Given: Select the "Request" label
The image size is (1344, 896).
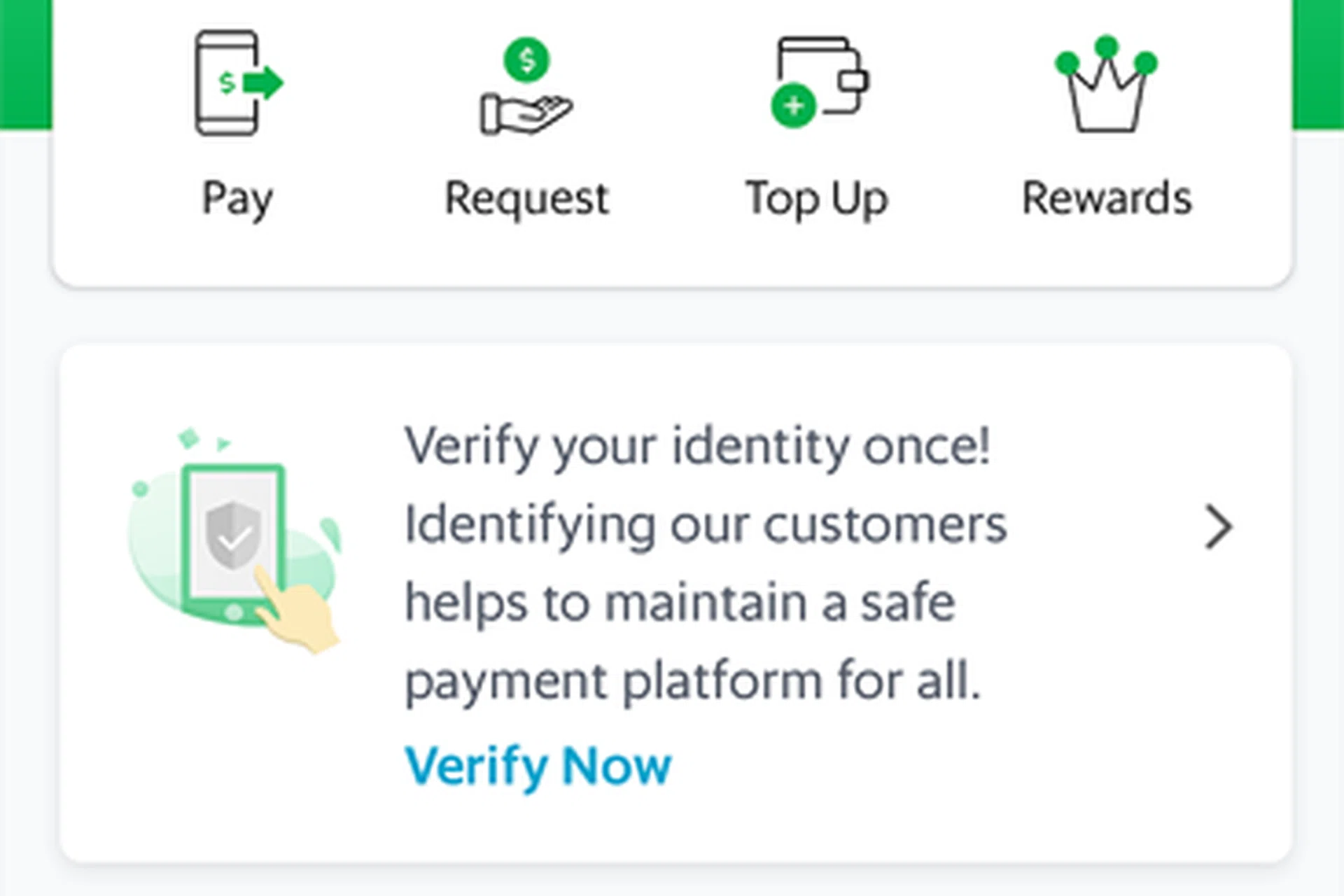Looking at the screenshot, I should (527, 199).
